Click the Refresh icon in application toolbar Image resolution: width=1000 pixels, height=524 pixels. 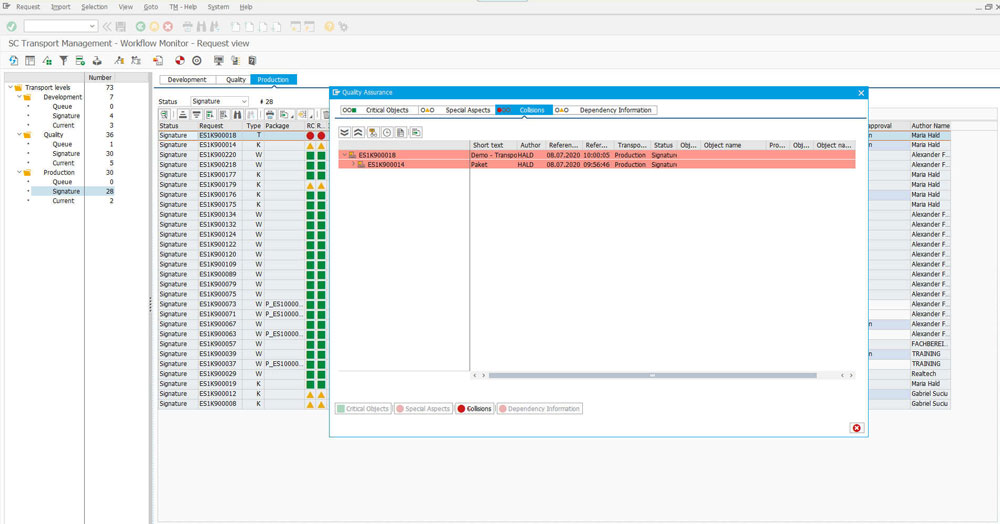(x=13, y=61)
